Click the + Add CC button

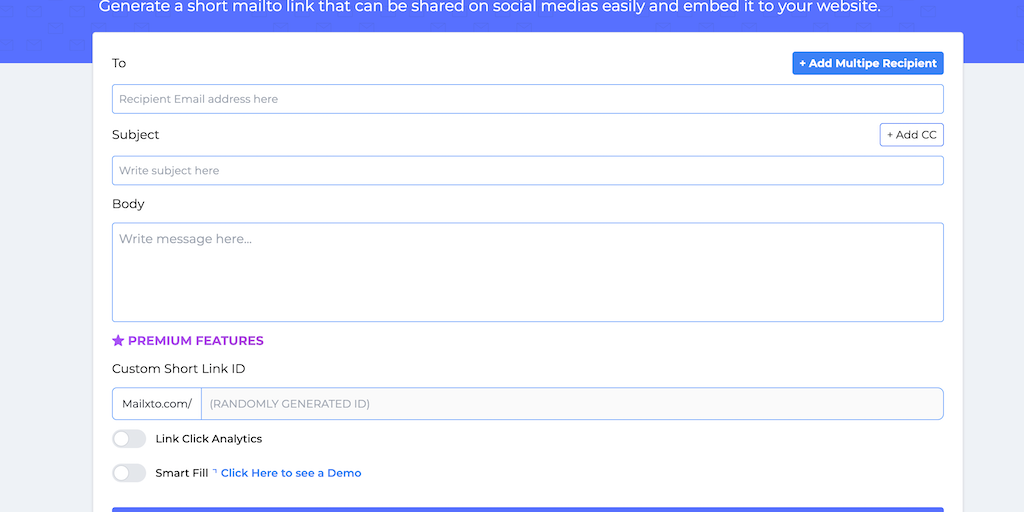[911, 135]
